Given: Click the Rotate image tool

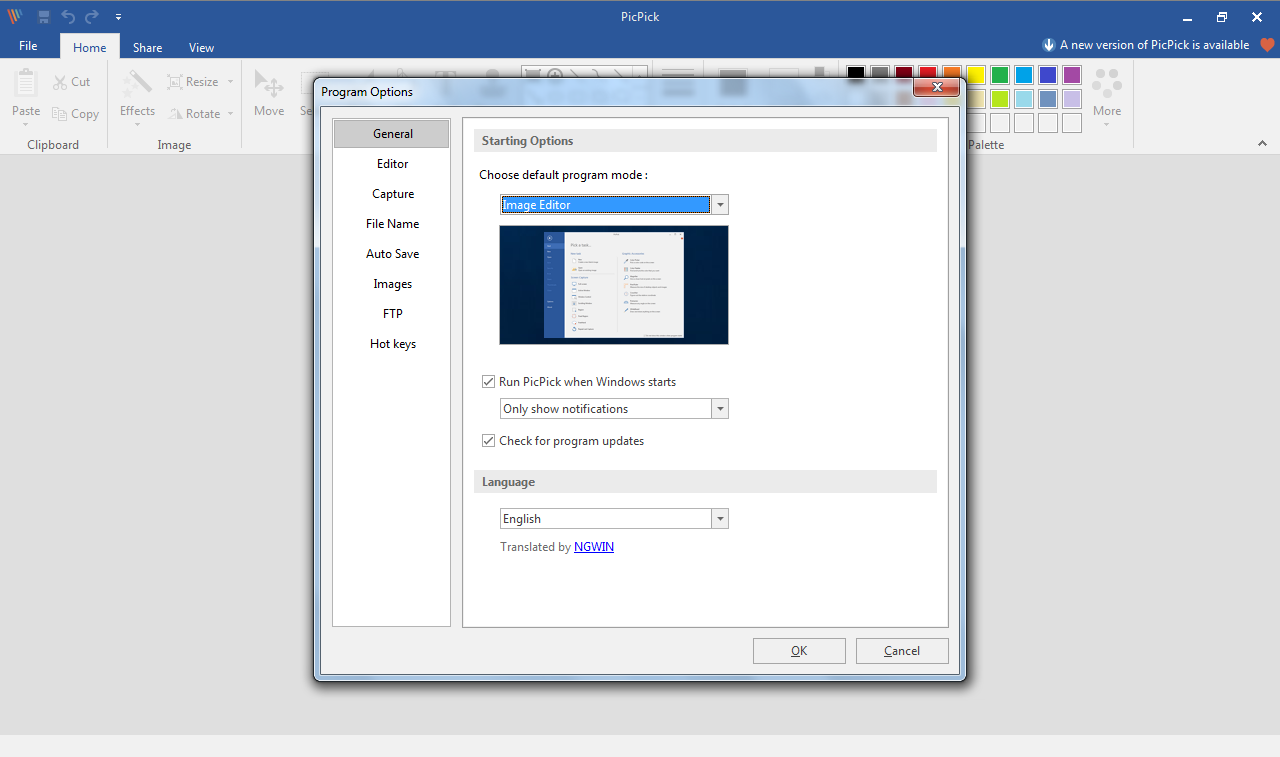Looking at the screenshot, I should click(194, 114).
